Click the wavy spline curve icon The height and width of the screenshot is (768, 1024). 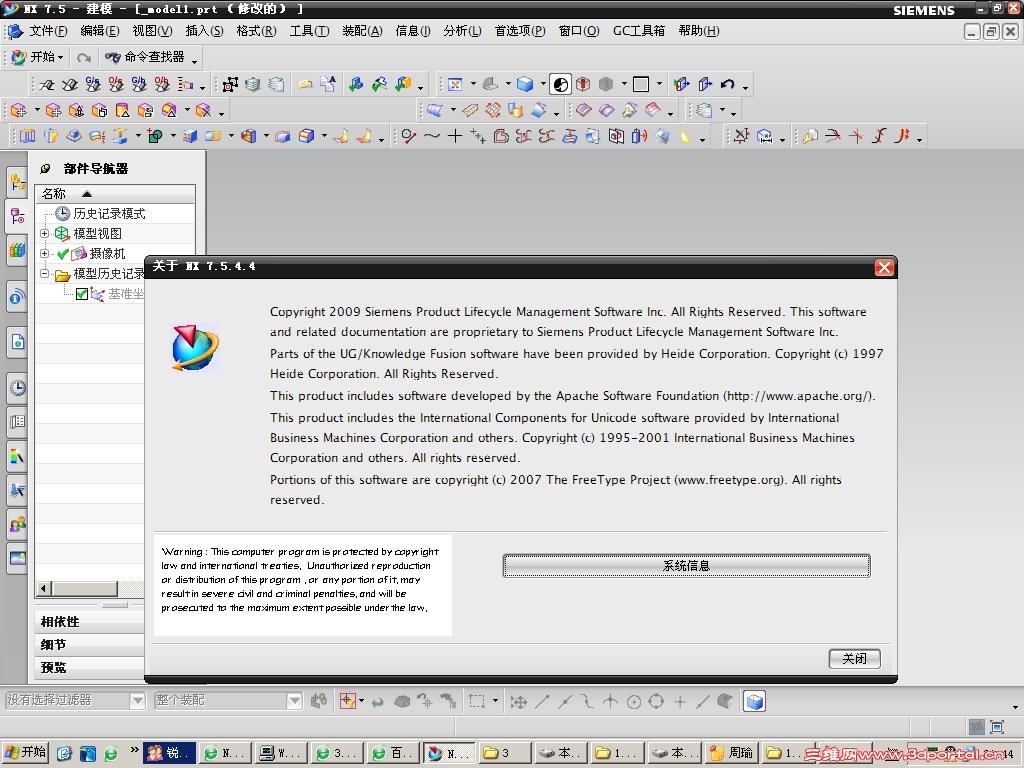pos(432,136)
